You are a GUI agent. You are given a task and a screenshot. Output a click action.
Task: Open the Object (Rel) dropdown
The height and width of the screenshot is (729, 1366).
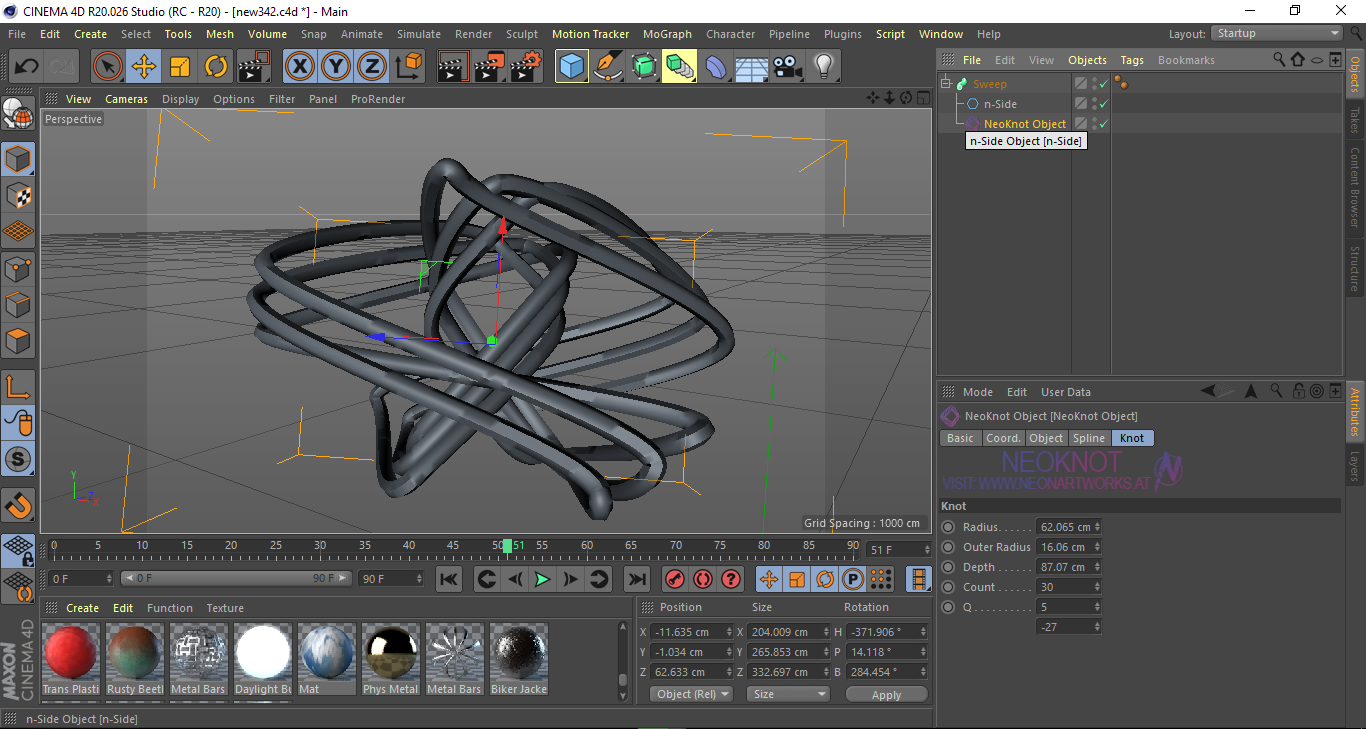click(691, 694)
